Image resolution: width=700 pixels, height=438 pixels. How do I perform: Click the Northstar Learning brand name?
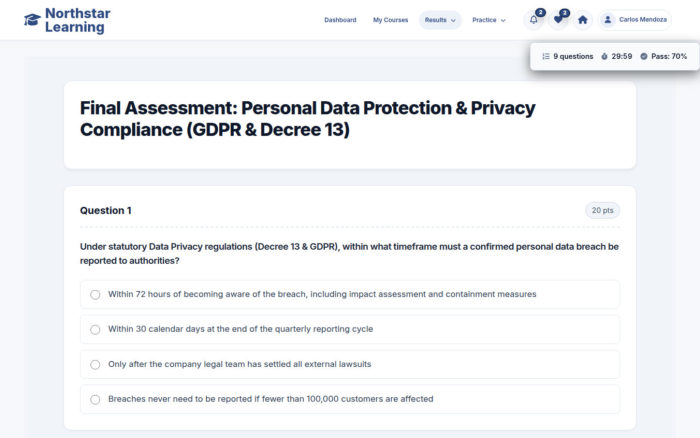pyautogui.click(x=78, y=20)
